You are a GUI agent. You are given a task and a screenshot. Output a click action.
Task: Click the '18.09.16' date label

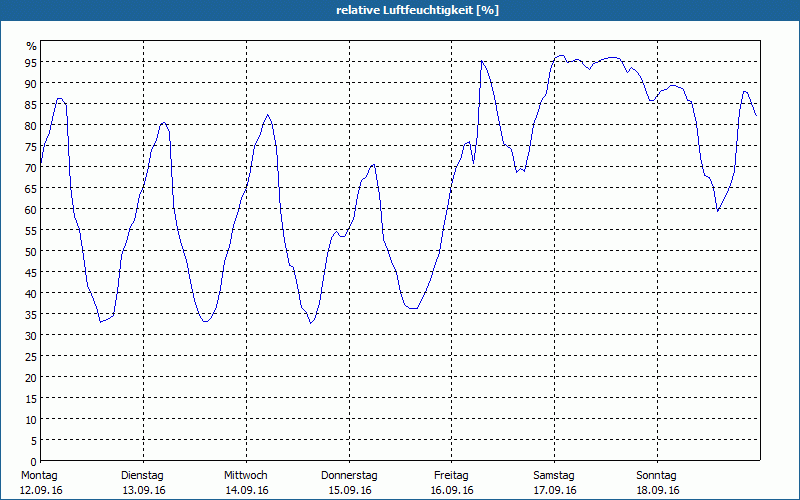658,490
